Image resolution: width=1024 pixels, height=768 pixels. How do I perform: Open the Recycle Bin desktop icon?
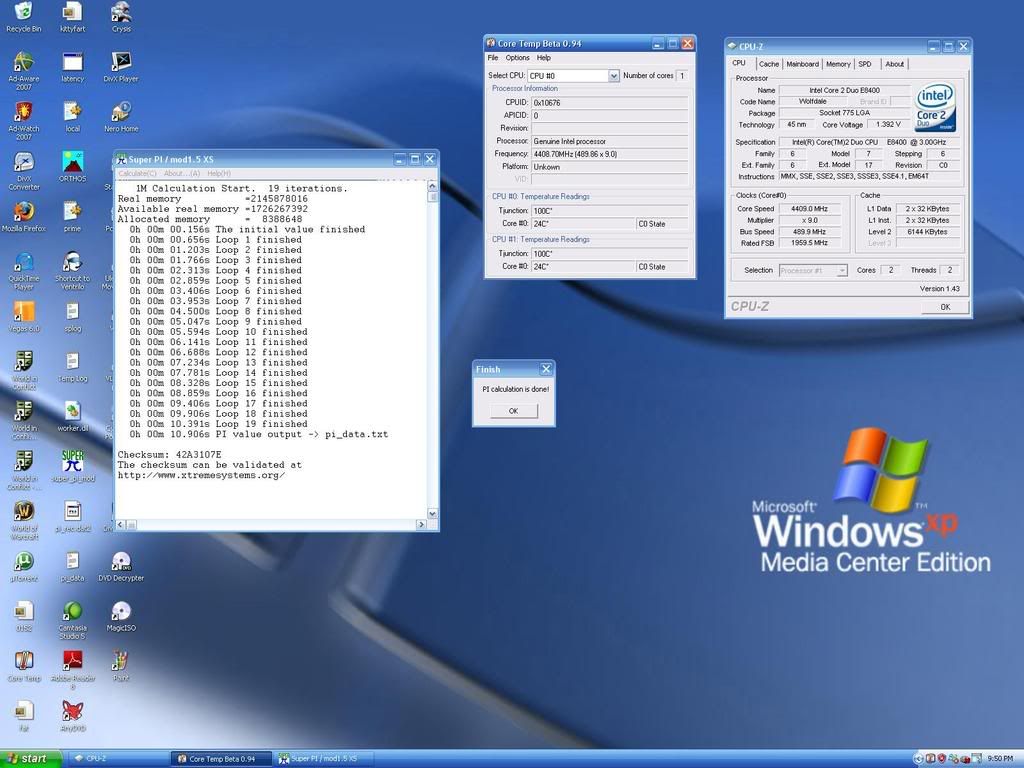[x=24, y=17]
